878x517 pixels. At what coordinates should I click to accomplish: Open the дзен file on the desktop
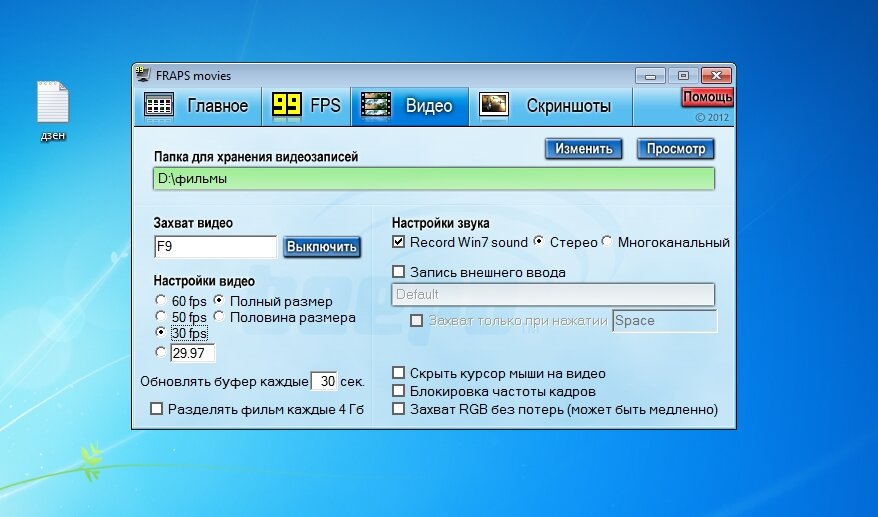[53, 111]
